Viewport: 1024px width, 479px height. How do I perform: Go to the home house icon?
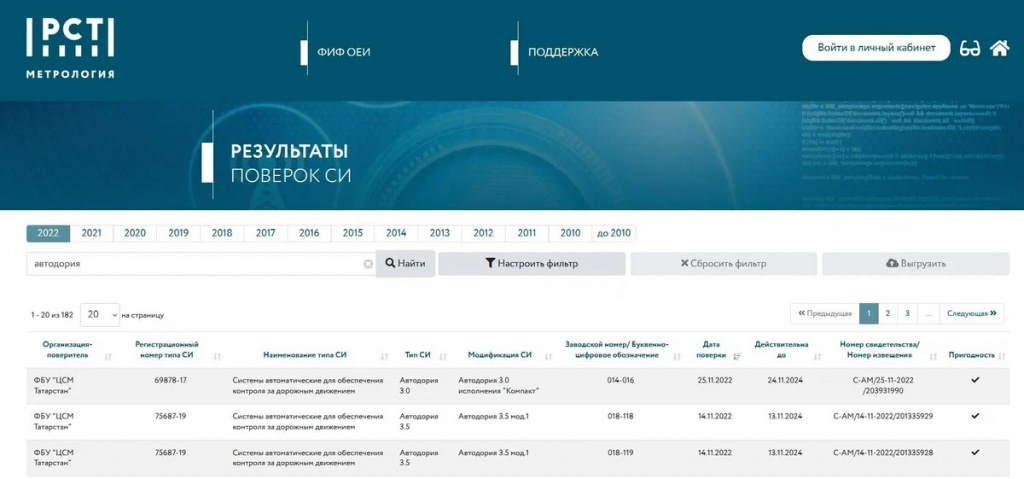click(999, 48)
